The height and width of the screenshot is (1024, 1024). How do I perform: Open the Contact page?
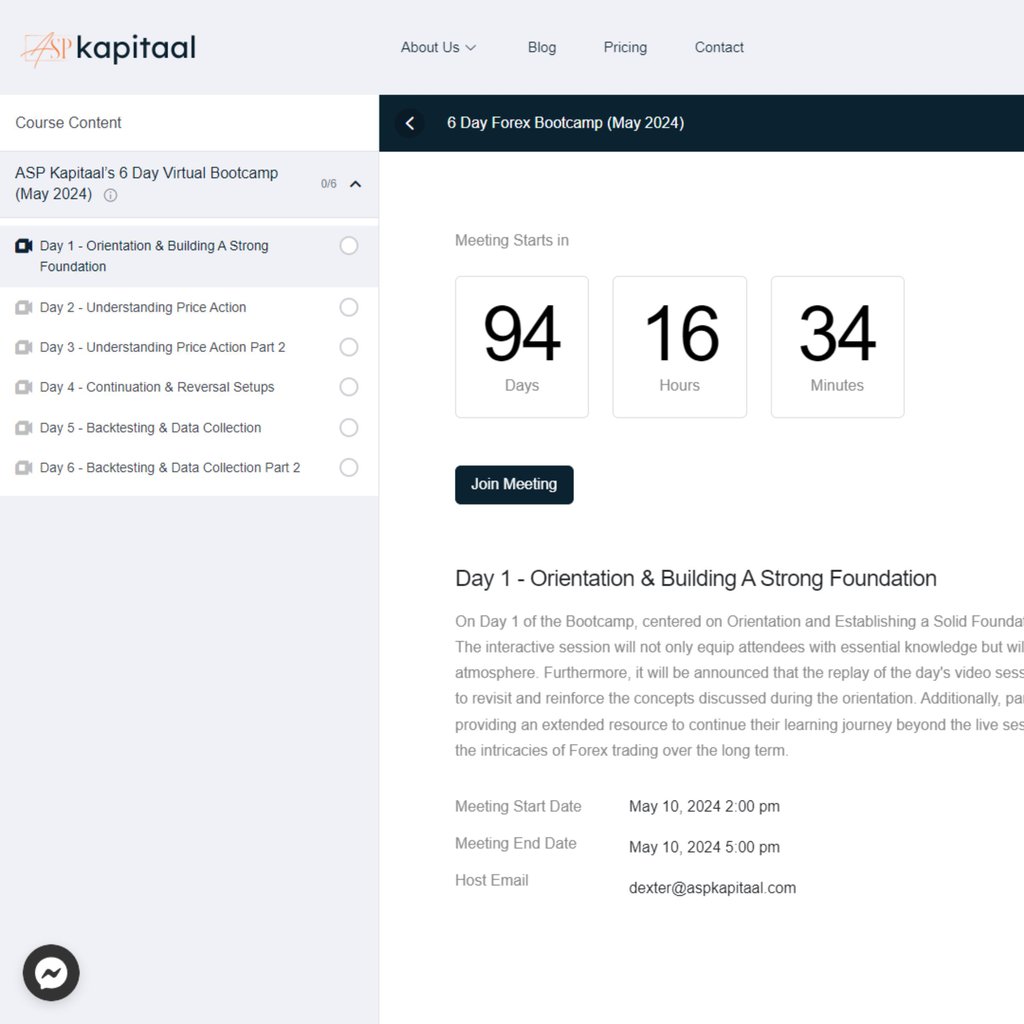[x=719, y=48]
